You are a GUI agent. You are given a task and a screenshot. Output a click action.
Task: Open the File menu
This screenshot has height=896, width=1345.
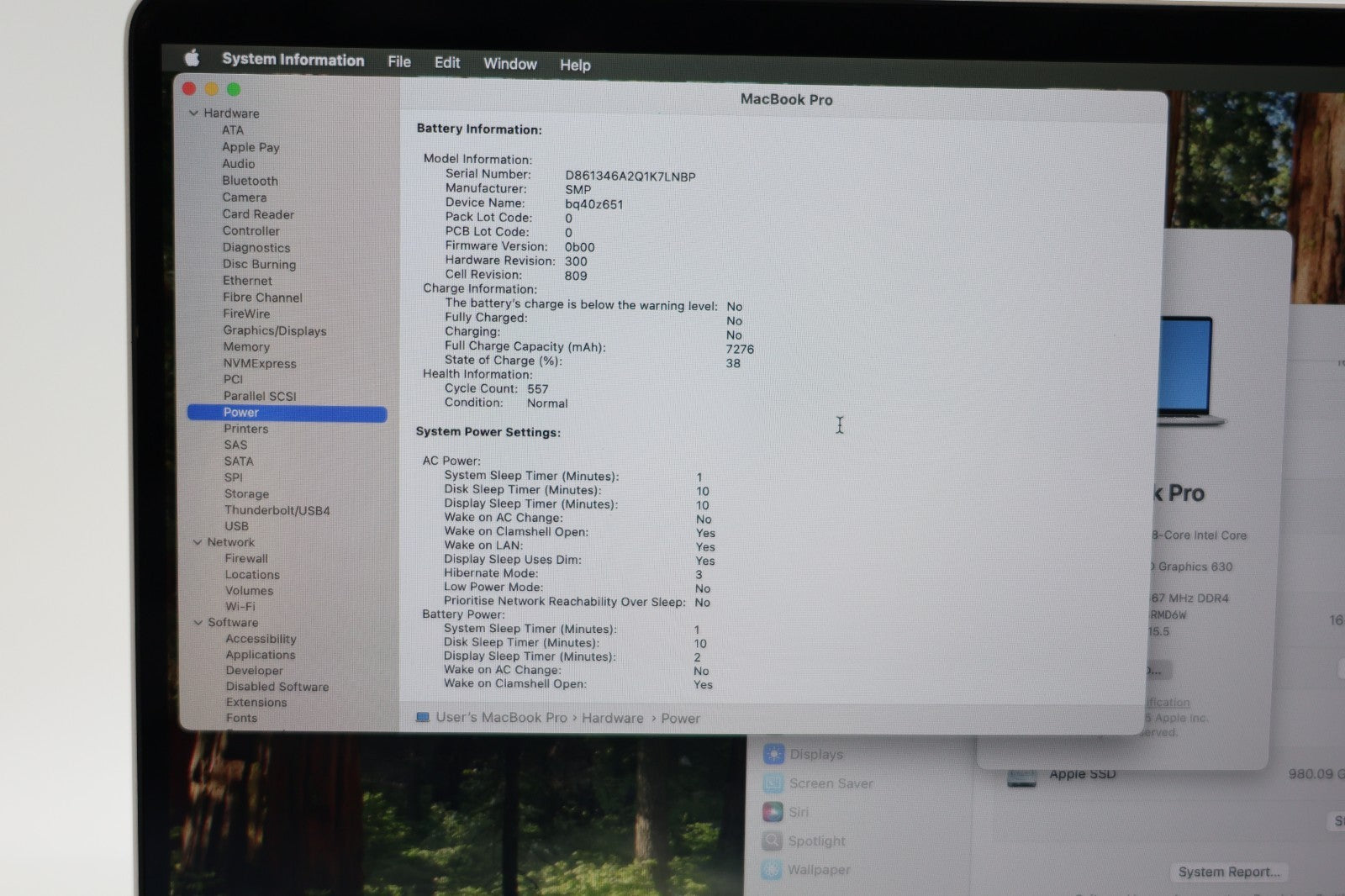pyautogui.click(x=399, y=61)
